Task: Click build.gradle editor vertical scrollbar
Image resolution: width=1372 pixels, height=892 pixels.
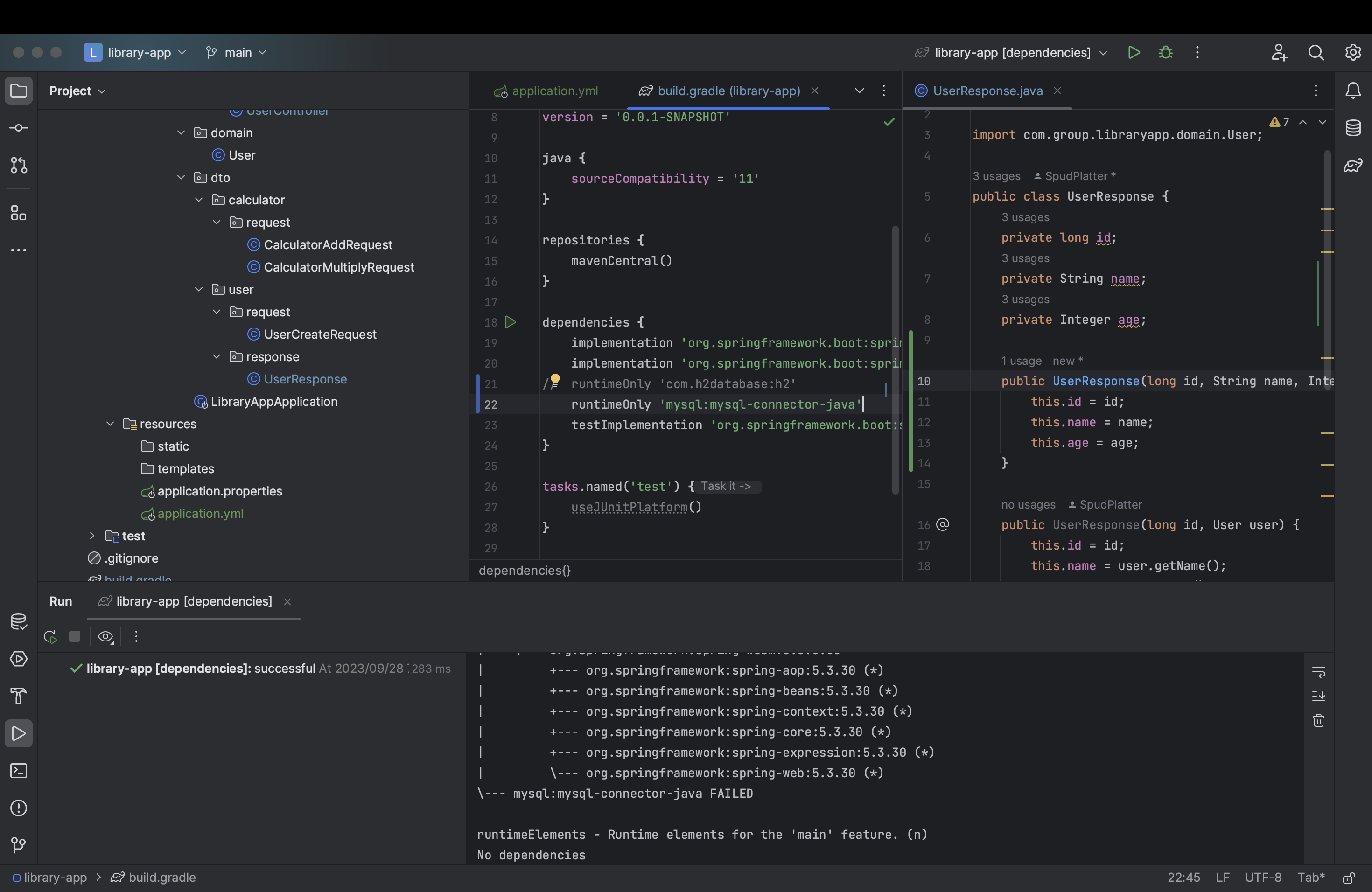Action: pyautogui.click(x=895, y=360)
